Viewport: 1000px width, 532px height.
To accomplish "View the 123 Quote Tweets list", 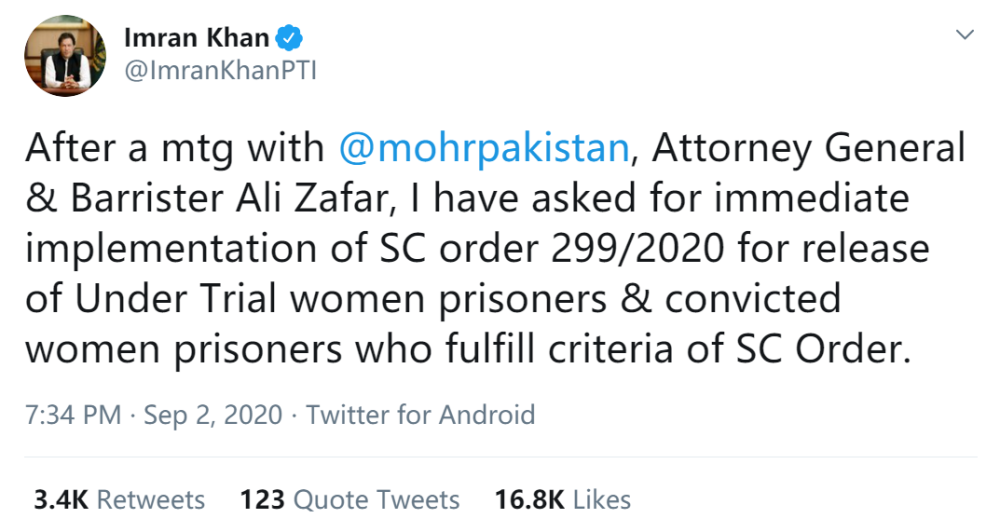I will click(x=350, y=499).
